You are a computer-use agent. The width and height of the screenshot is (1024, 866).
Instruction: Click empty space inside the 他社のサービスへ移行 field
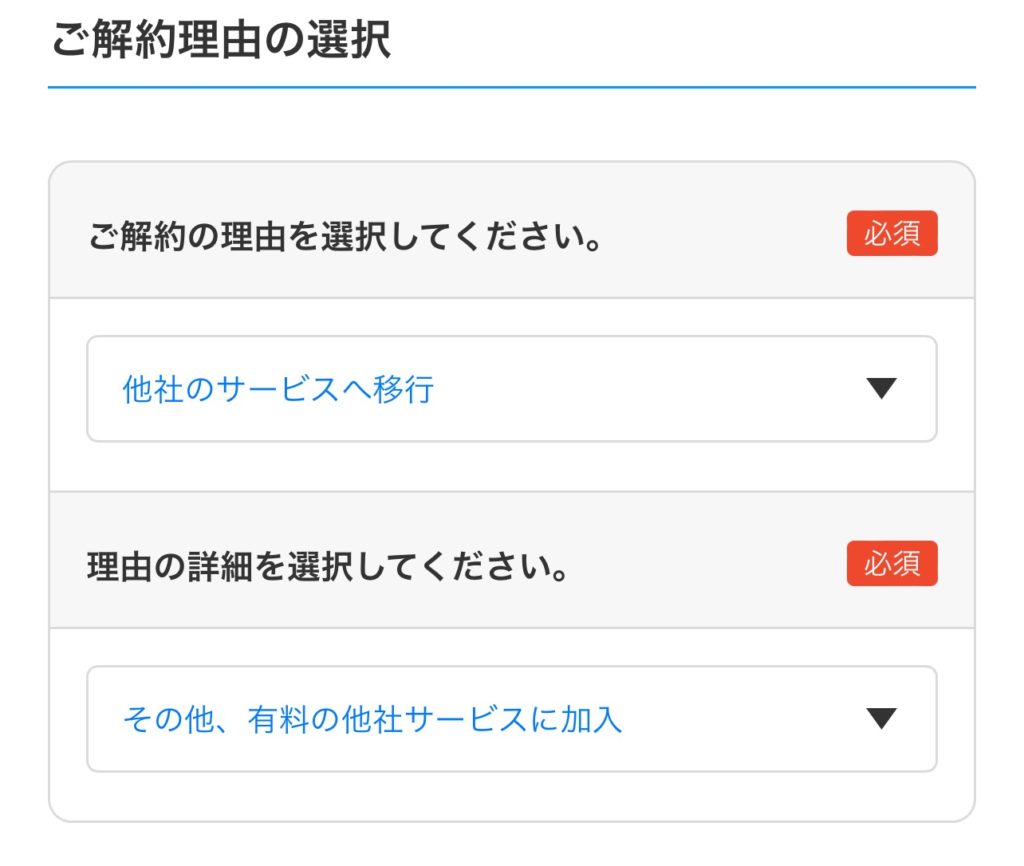click(x=650, y=389)
